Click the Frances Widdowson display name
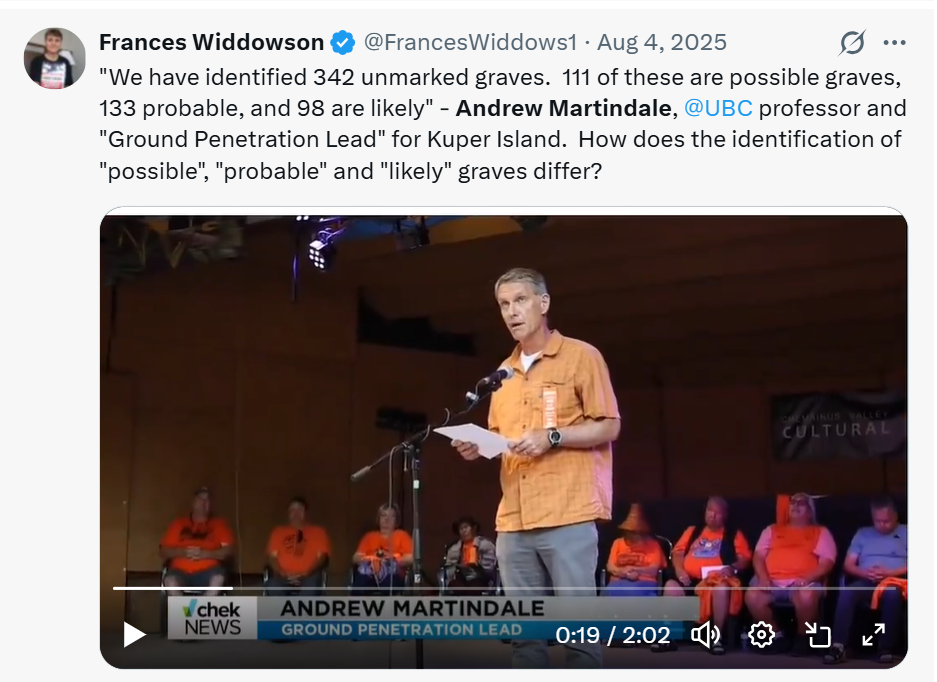This screenshot has width=937, height=682. (x=212, y=42)
